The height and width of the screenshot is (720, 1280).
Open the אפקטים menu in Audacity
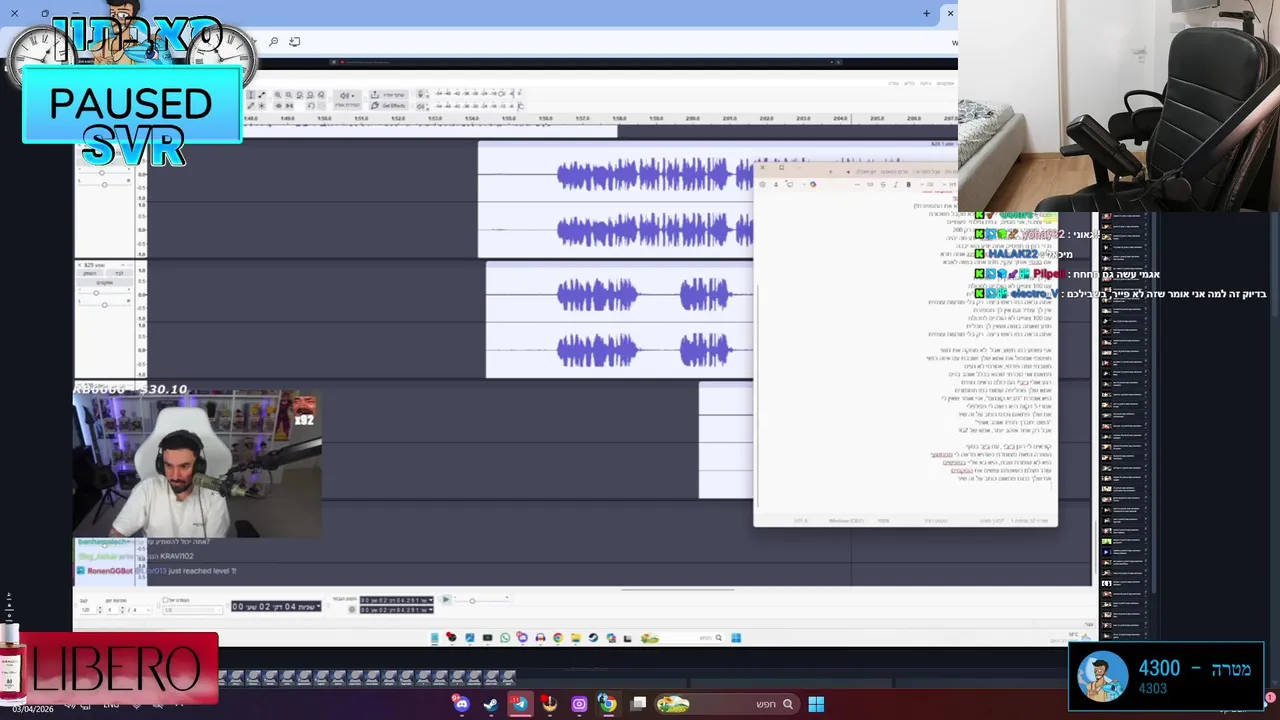pos(945,83)
